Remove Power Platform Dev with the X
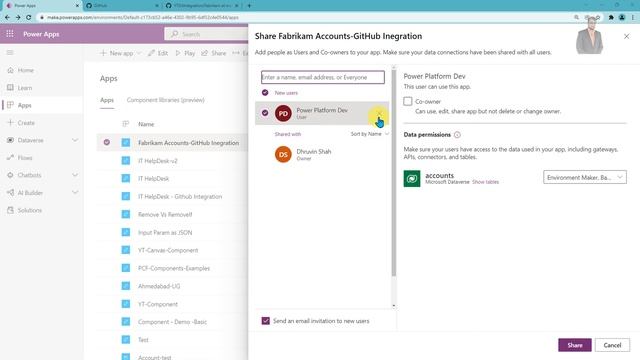 pyautogui.click(x=379, y=114)
